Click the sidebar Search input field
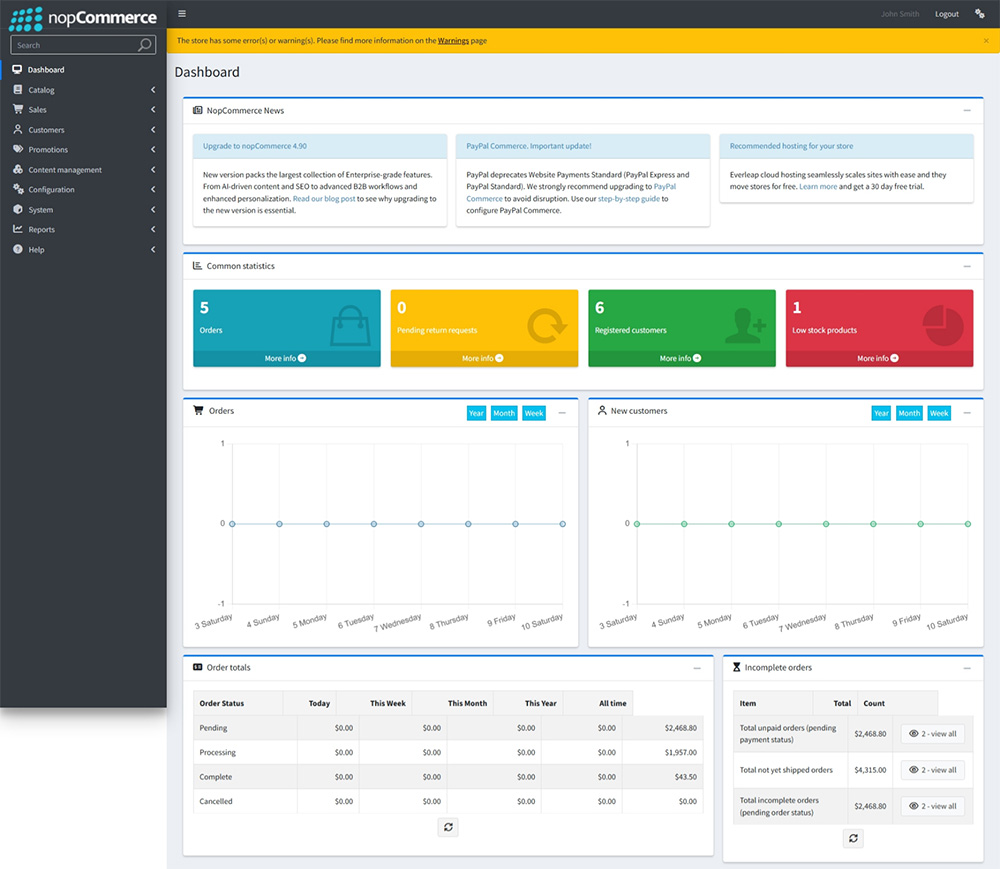This screenshot has width=1000, height=869. click(73, 45)
